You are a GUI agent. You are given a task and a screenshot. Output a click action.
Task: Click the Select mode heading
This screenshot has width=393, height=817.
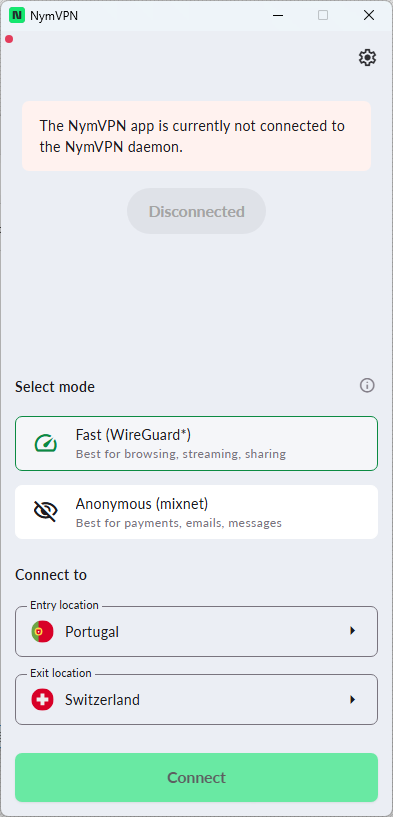click(55, 387)
